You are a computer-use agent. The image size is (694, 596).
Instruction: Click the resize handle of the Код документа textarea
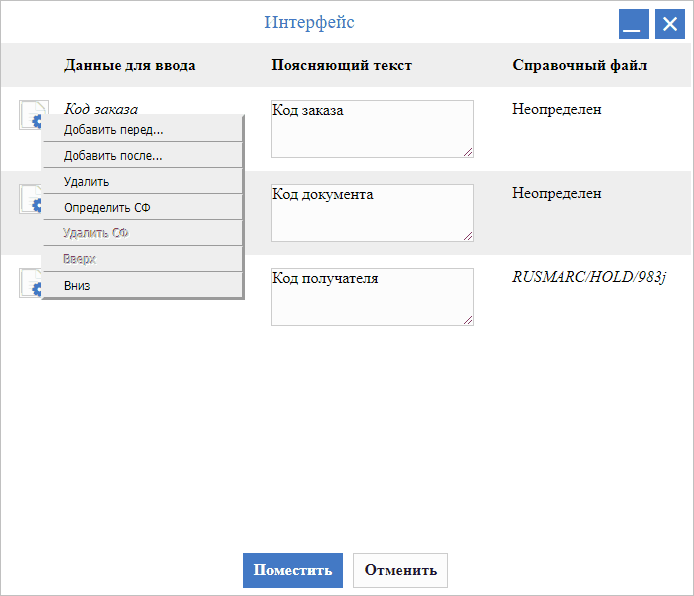coord(467,235)
